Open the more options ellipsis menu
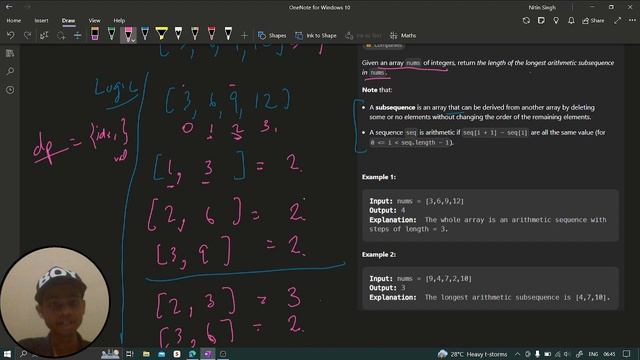The image size is (640, 360). [x=632, y=20]
